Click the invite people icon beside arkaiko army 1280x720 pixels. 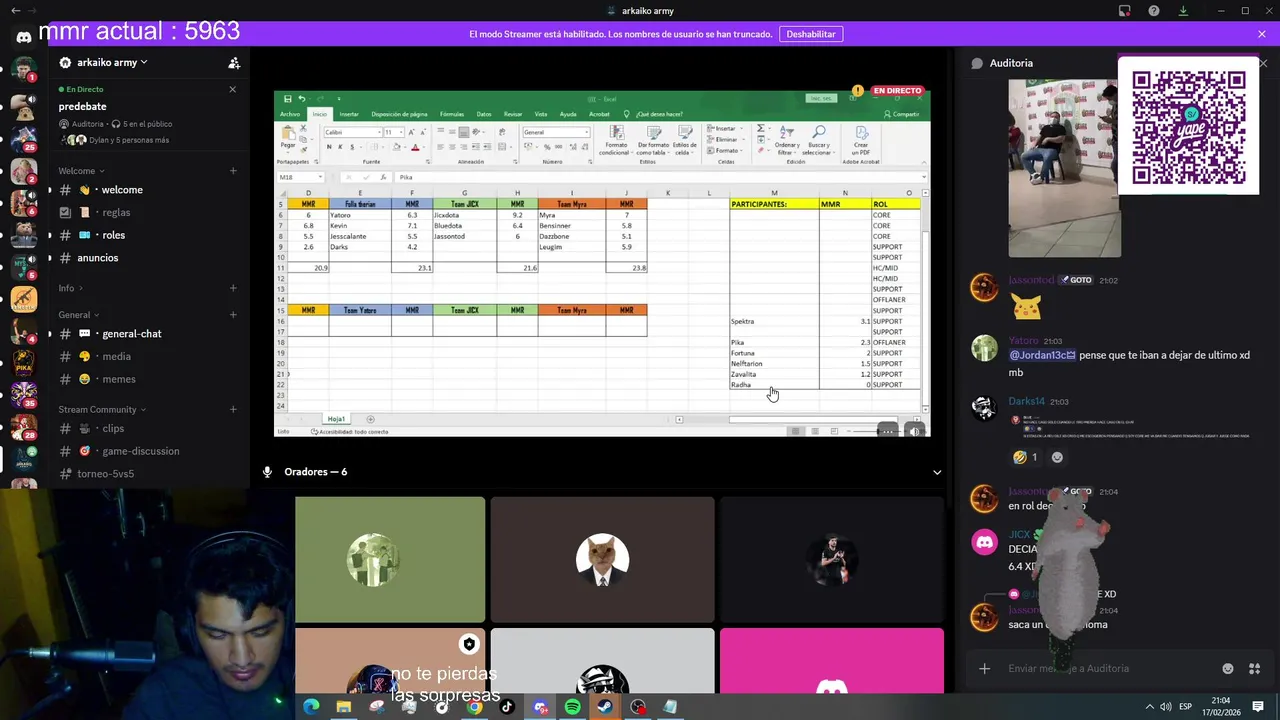(x=234, y=62)
